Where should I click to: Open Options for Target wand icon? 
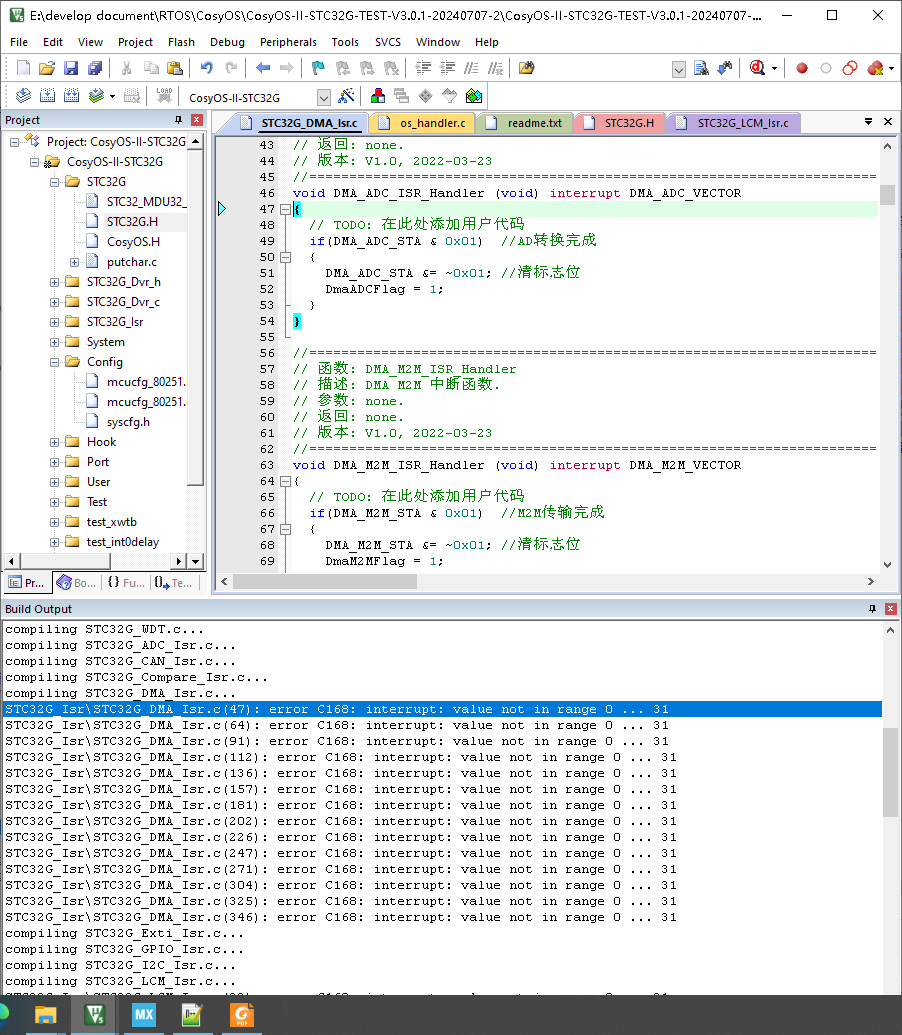[x=346, y=96]
